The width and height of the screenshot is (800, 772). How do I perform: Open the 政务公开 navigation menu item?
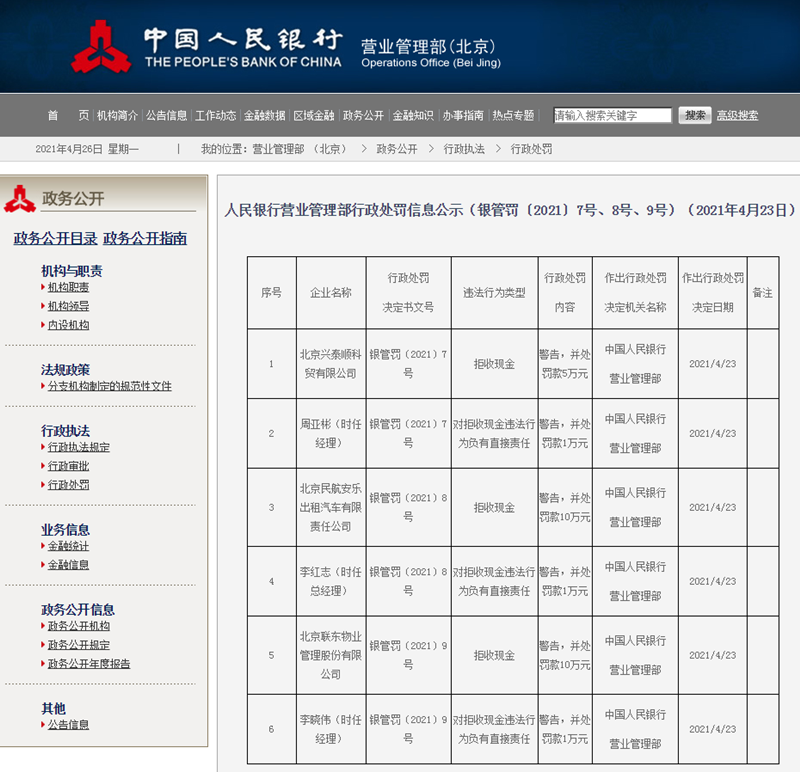[363, 115]
